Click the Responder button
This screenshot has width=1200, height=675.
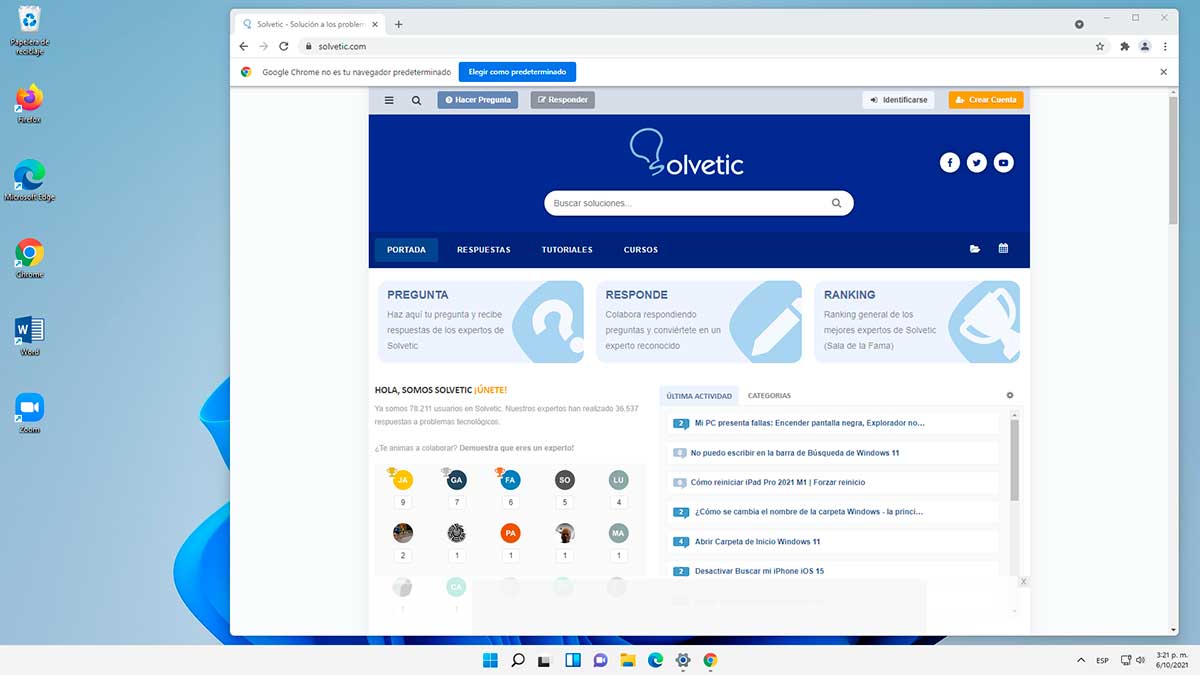pos(562,100)
